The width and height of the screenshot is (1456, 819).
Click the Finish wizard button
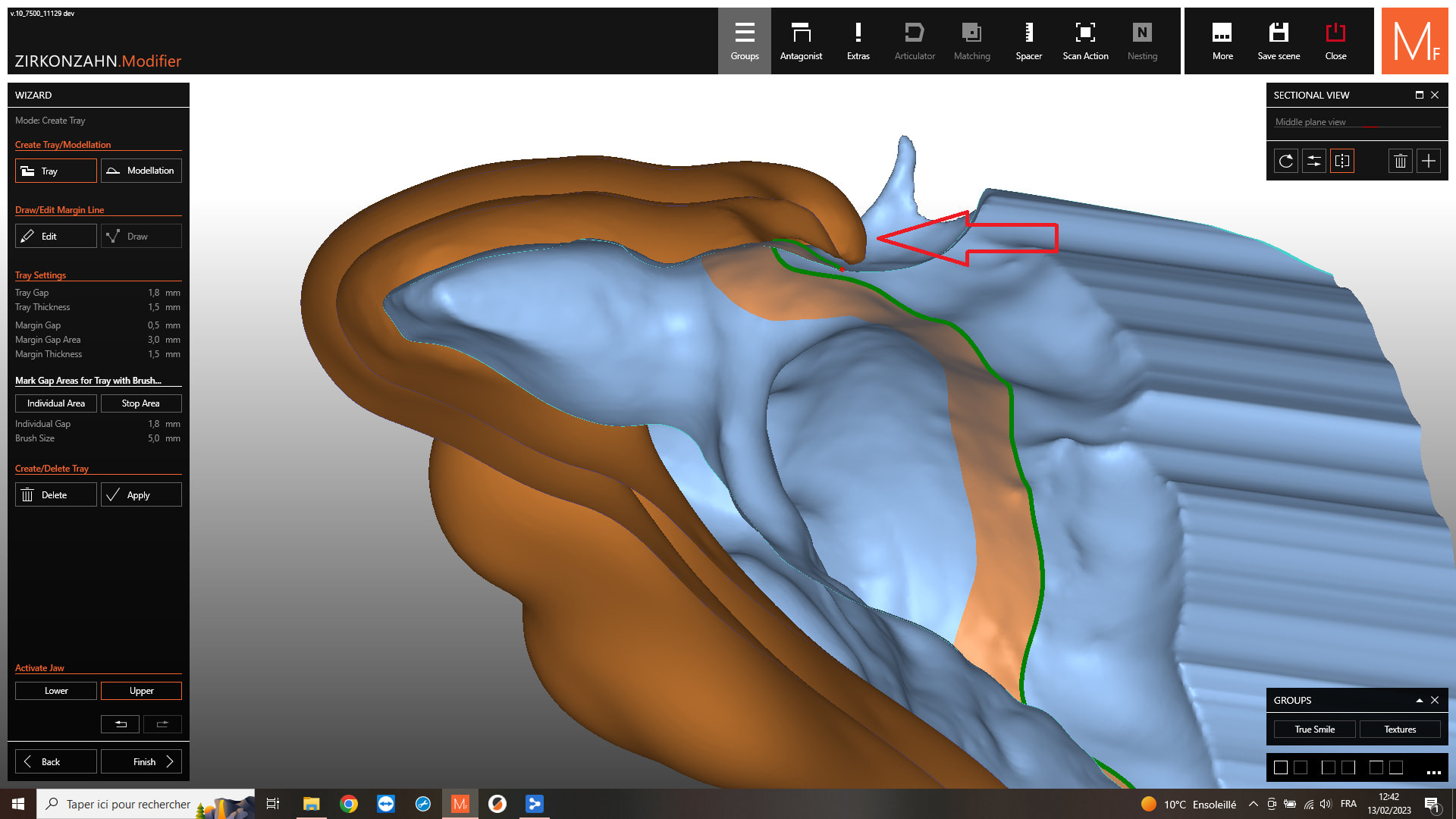(x=141, y=762)
